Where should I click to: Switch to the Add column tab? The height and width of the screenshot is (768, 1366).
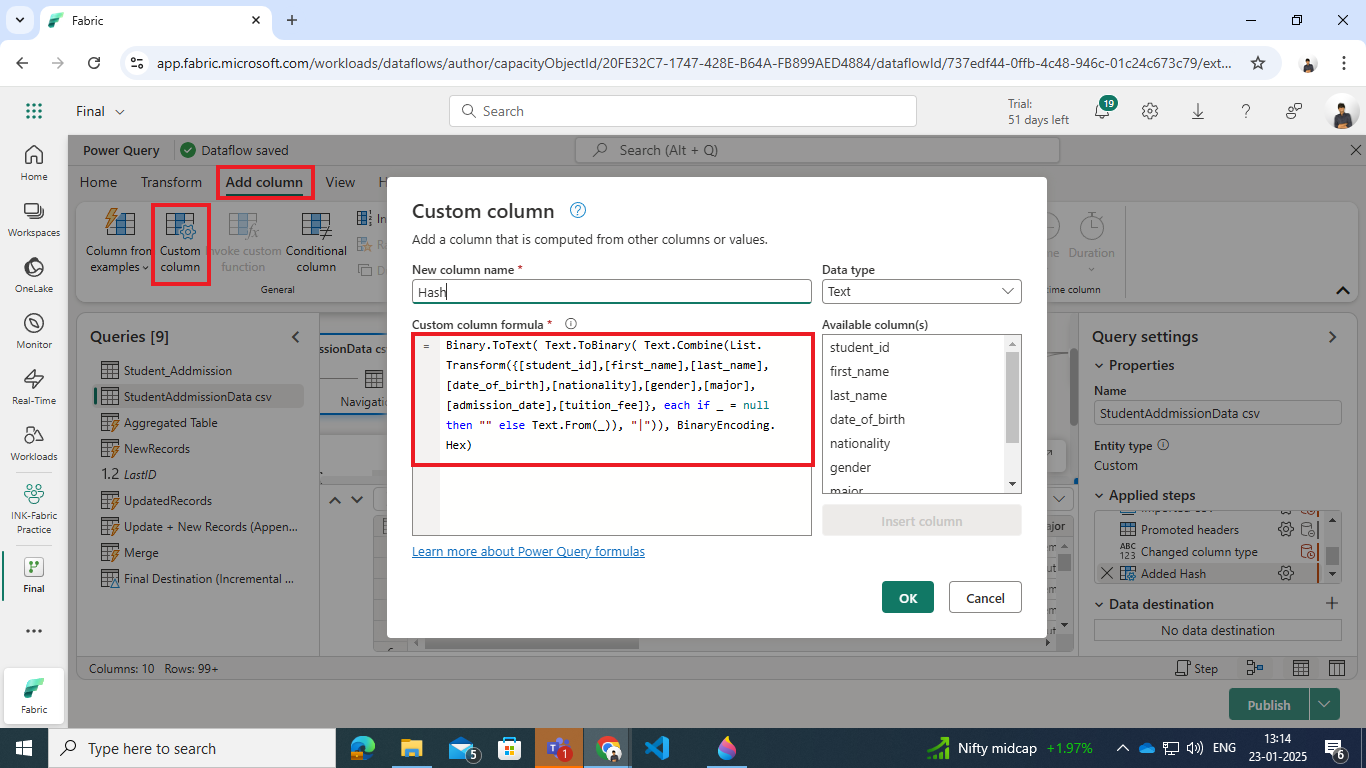click(x=264, y=182)
